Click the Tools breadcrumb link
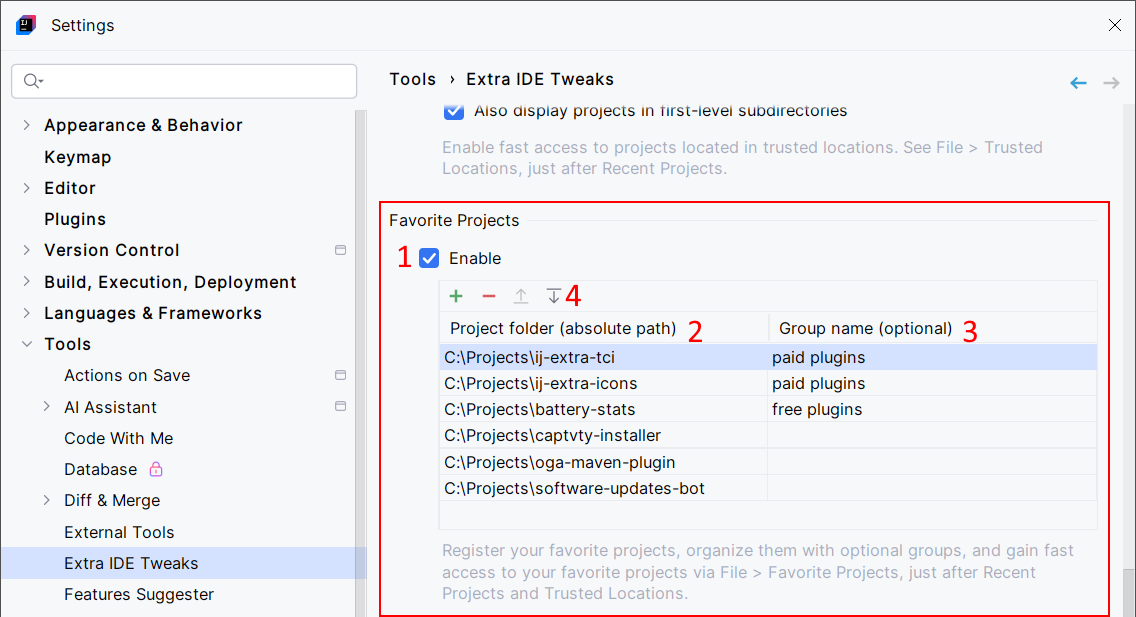The image size is (1136, 617). pos(413,80)
